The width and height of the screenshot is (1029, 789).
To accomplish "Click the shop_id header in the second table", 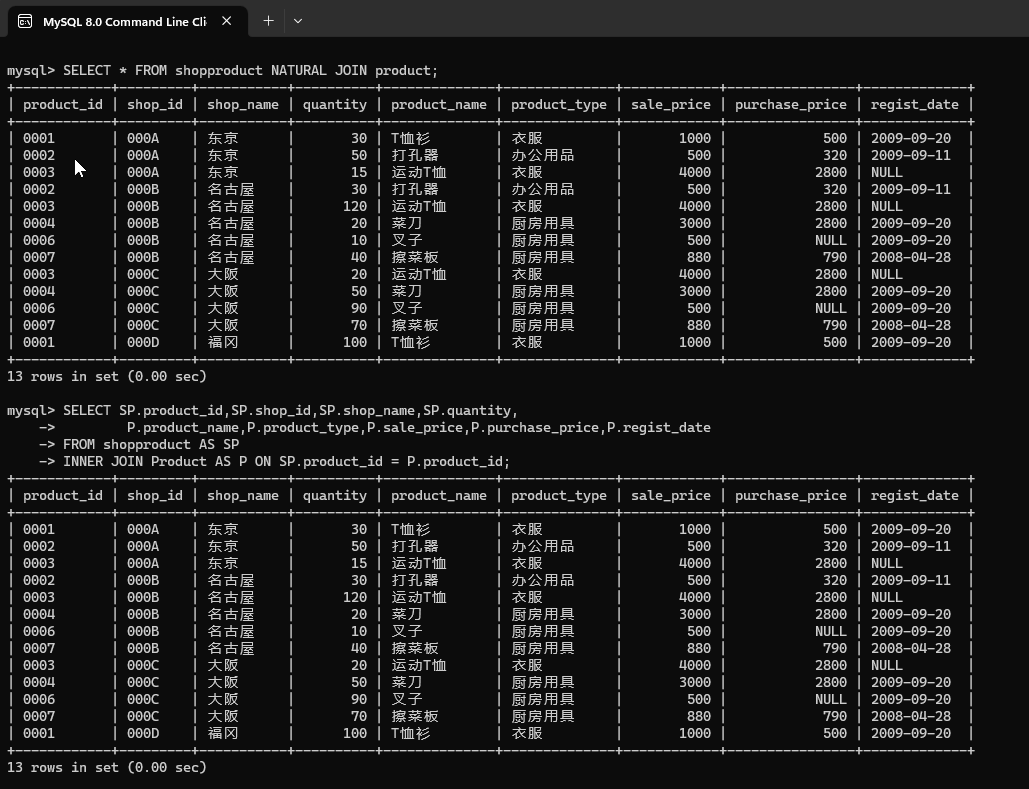I will tap(155, 496).
